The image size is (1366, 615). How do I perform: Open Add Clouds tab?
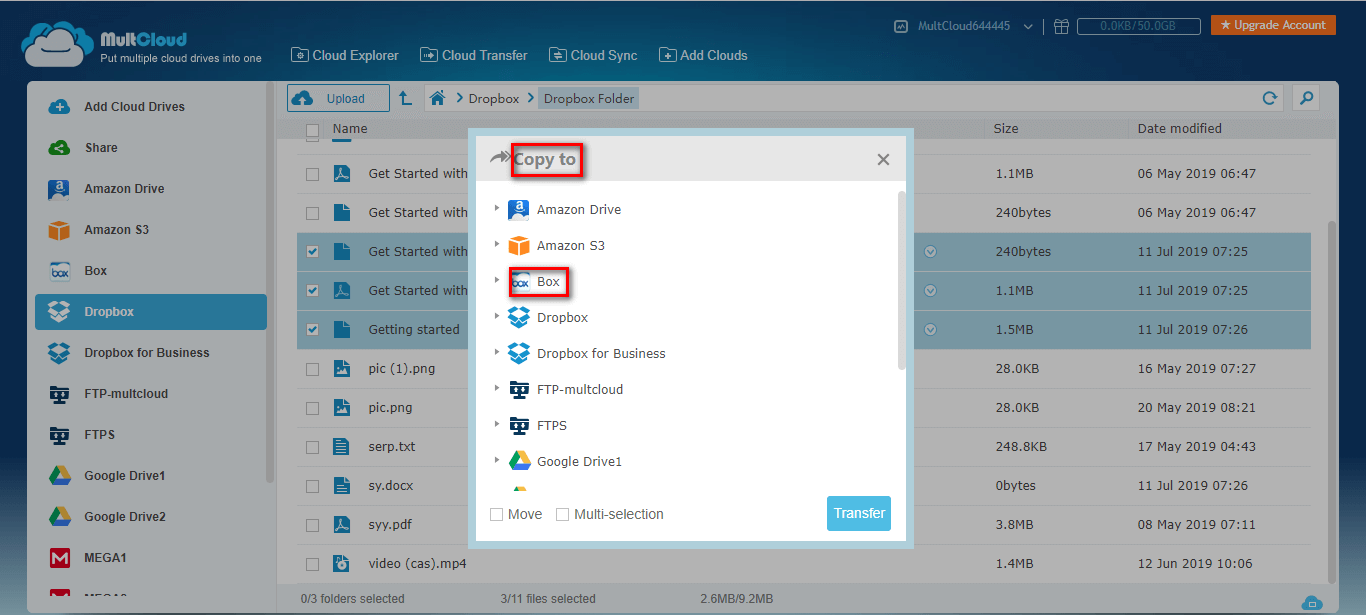tap(703, 56)
